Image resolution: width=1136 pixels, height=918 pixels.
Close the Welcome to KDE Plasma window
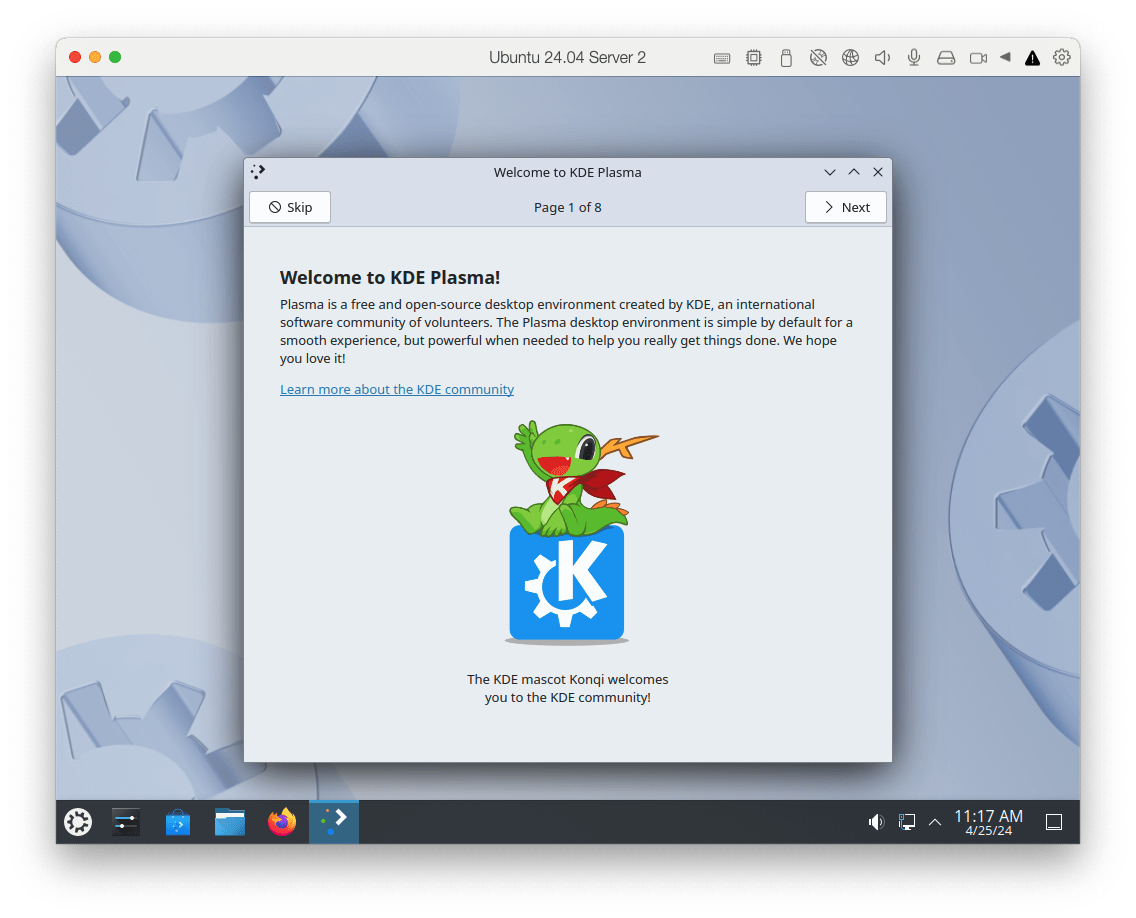(x=877, y=172)
